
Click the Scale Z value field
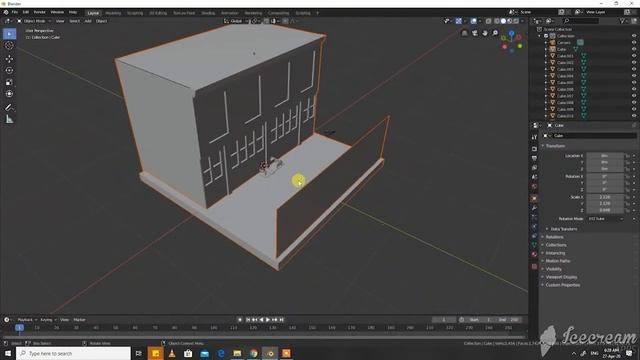[x=605, y=210]
